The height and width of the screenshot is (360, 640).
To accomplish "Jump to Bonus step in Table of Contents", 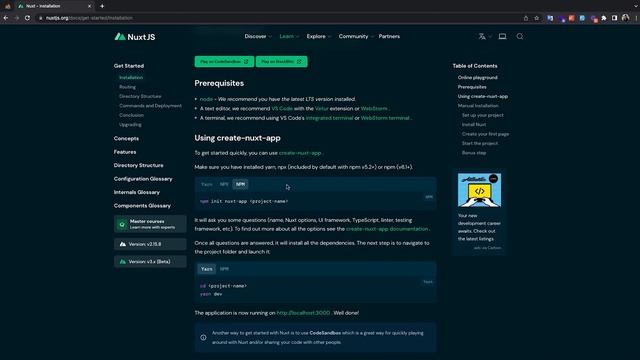I will point(474,153).
